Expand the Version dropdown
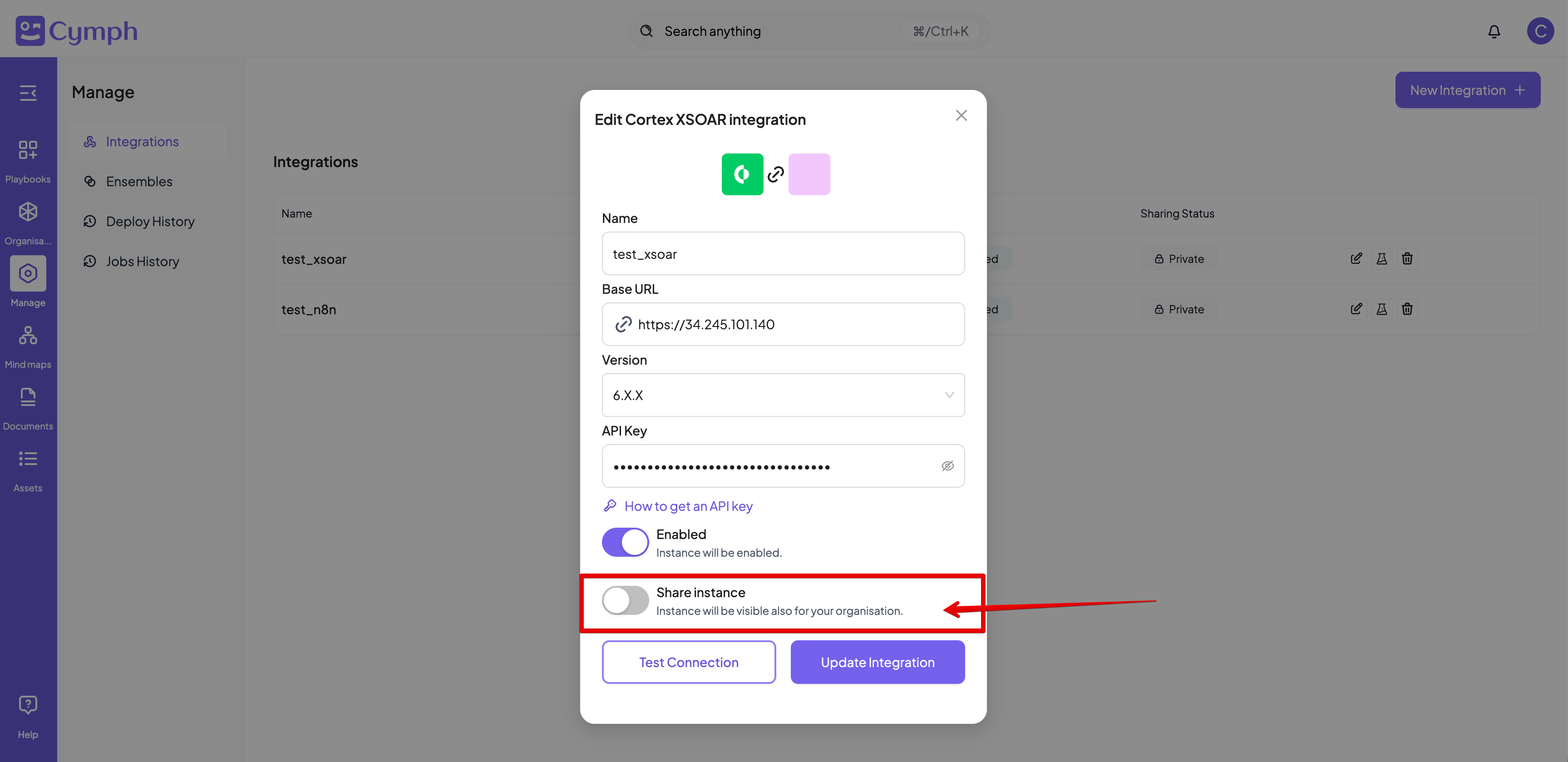Screen dimensions: 1568x762 tap(783, 396)
